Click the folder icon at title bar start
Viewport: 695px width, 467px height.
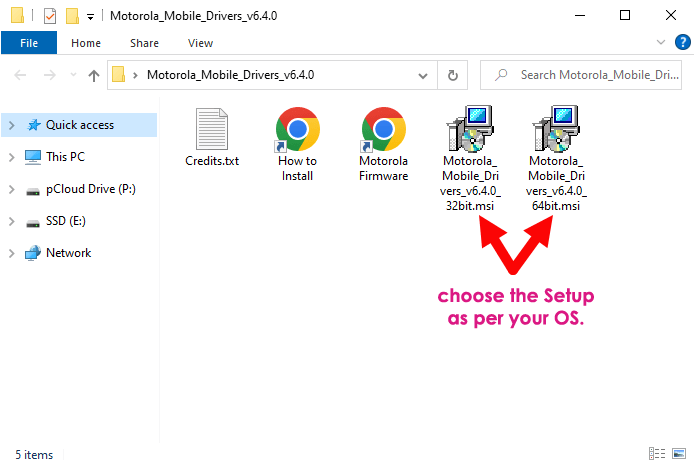tap(17, 16)
